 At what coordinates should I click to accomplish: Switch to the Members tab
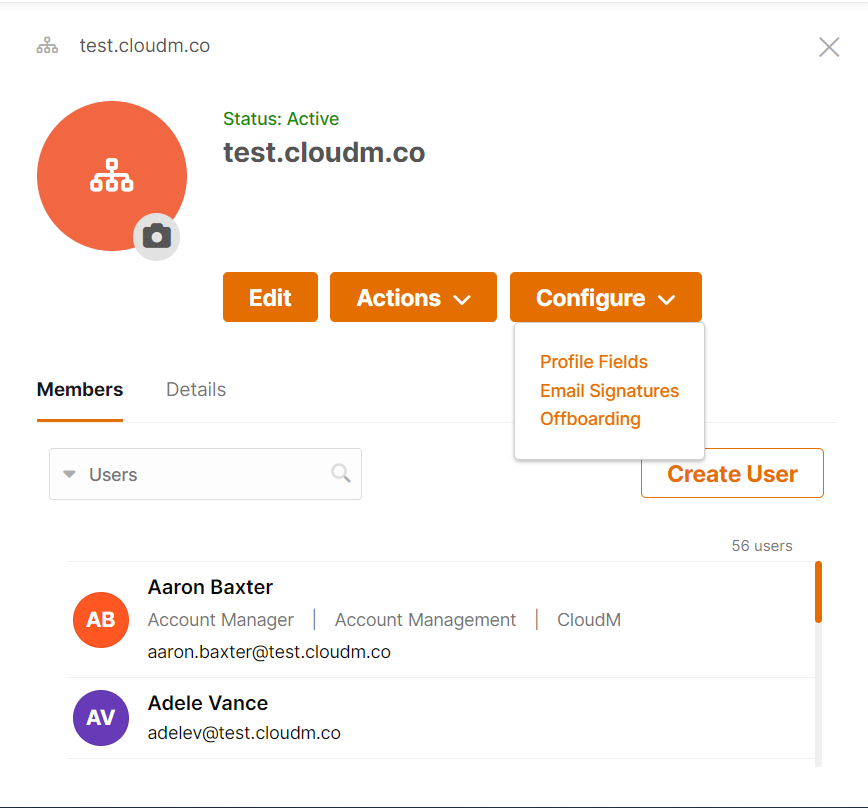pos(80,390)
